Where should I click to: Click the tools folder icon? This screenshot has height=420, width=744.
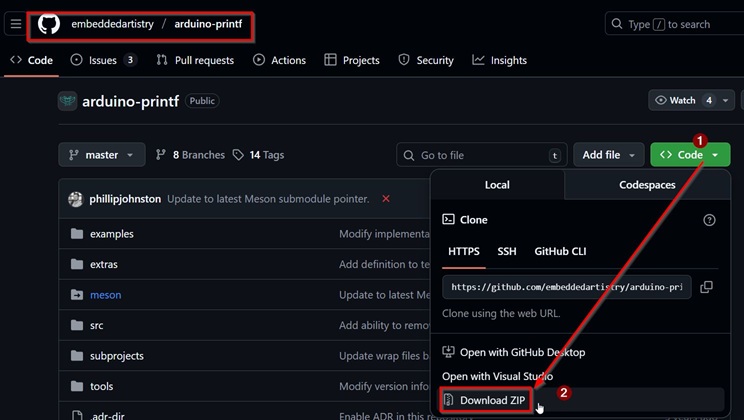click(77, 385)
